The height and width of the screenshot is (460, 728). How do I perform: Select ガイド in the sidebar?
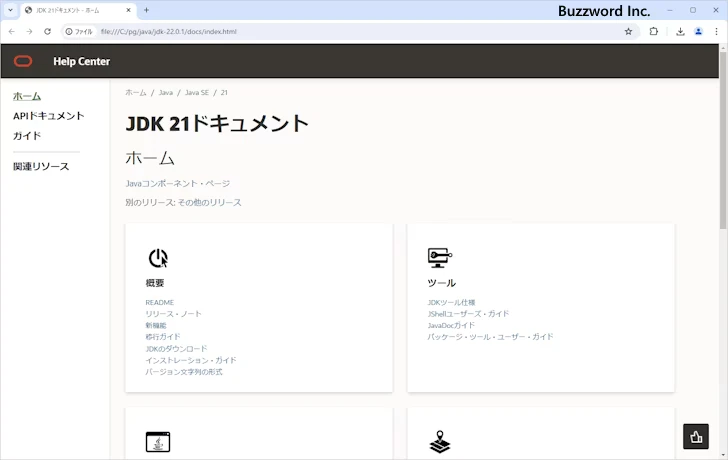point(27,136)
